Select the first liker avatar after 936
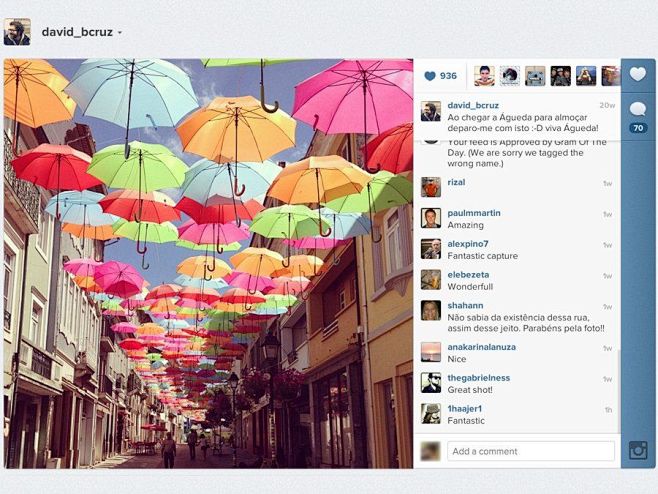 [x=484, y=76]
